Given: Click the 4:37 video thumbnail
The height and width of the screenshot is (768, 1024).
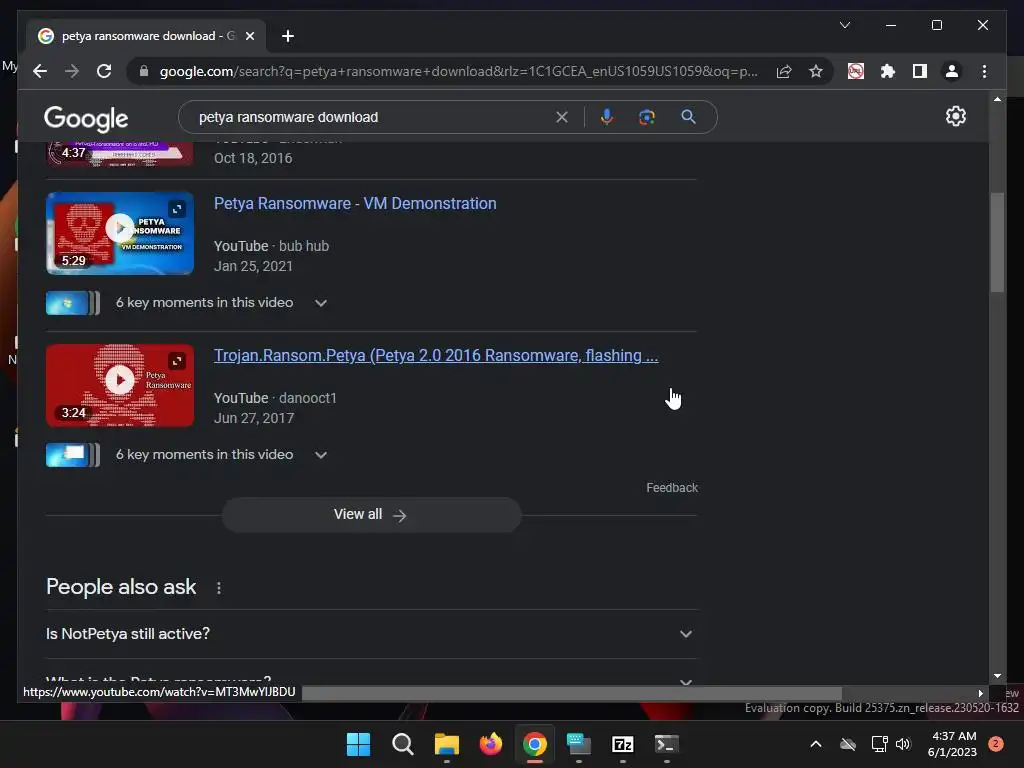Looking at the screenshot, I should pos(120,153).
